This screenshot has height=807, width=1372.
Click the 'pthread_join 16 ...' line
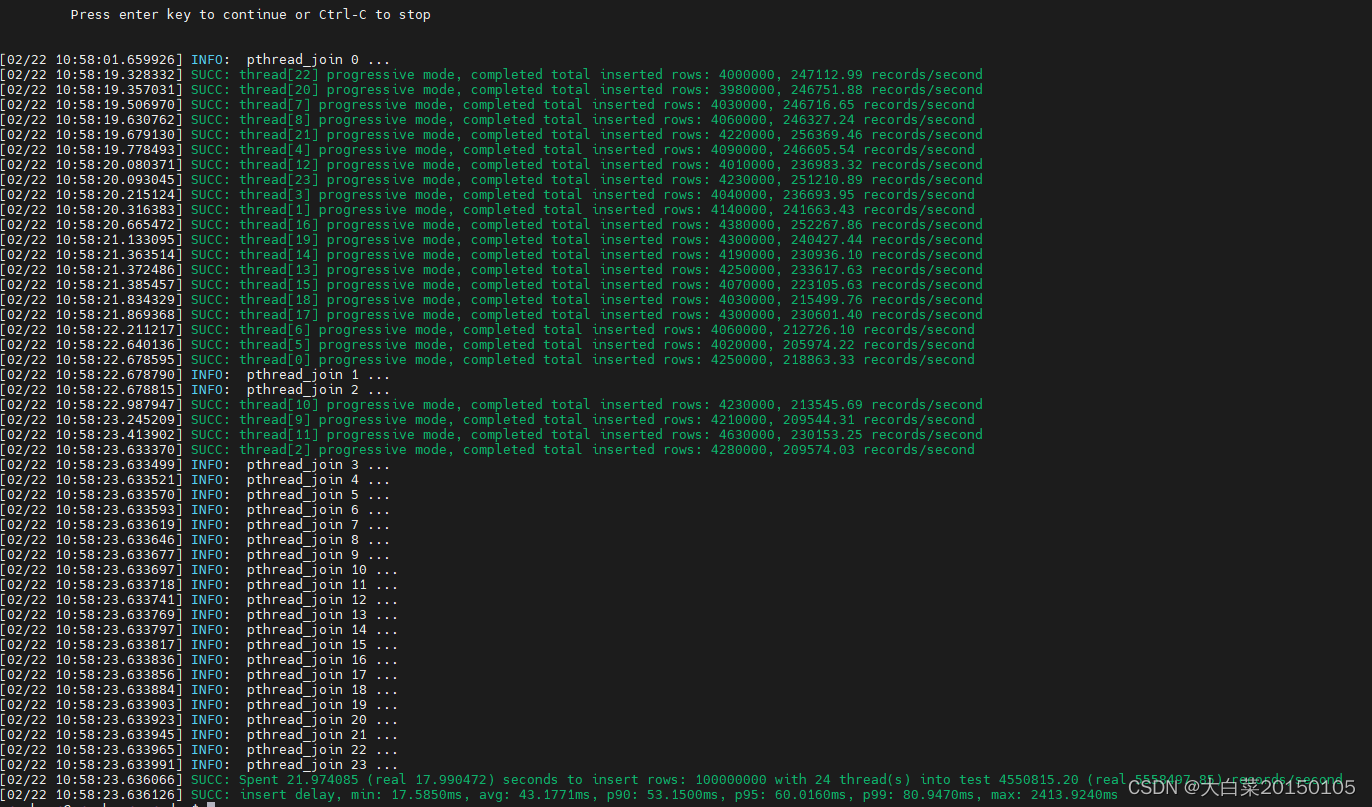pos(199,660)
